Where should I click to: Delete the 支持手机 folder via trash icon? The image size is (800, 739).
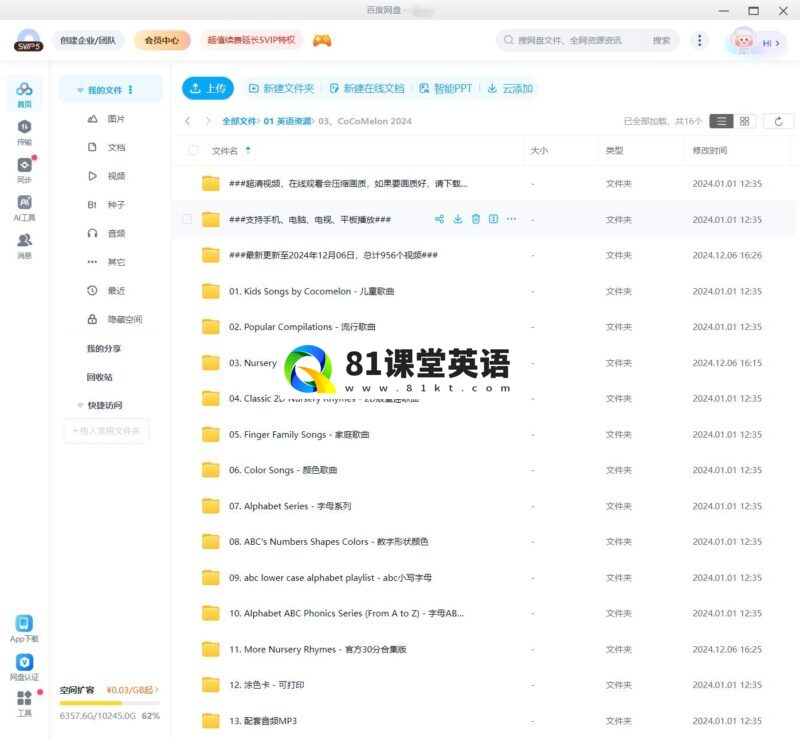476,219
